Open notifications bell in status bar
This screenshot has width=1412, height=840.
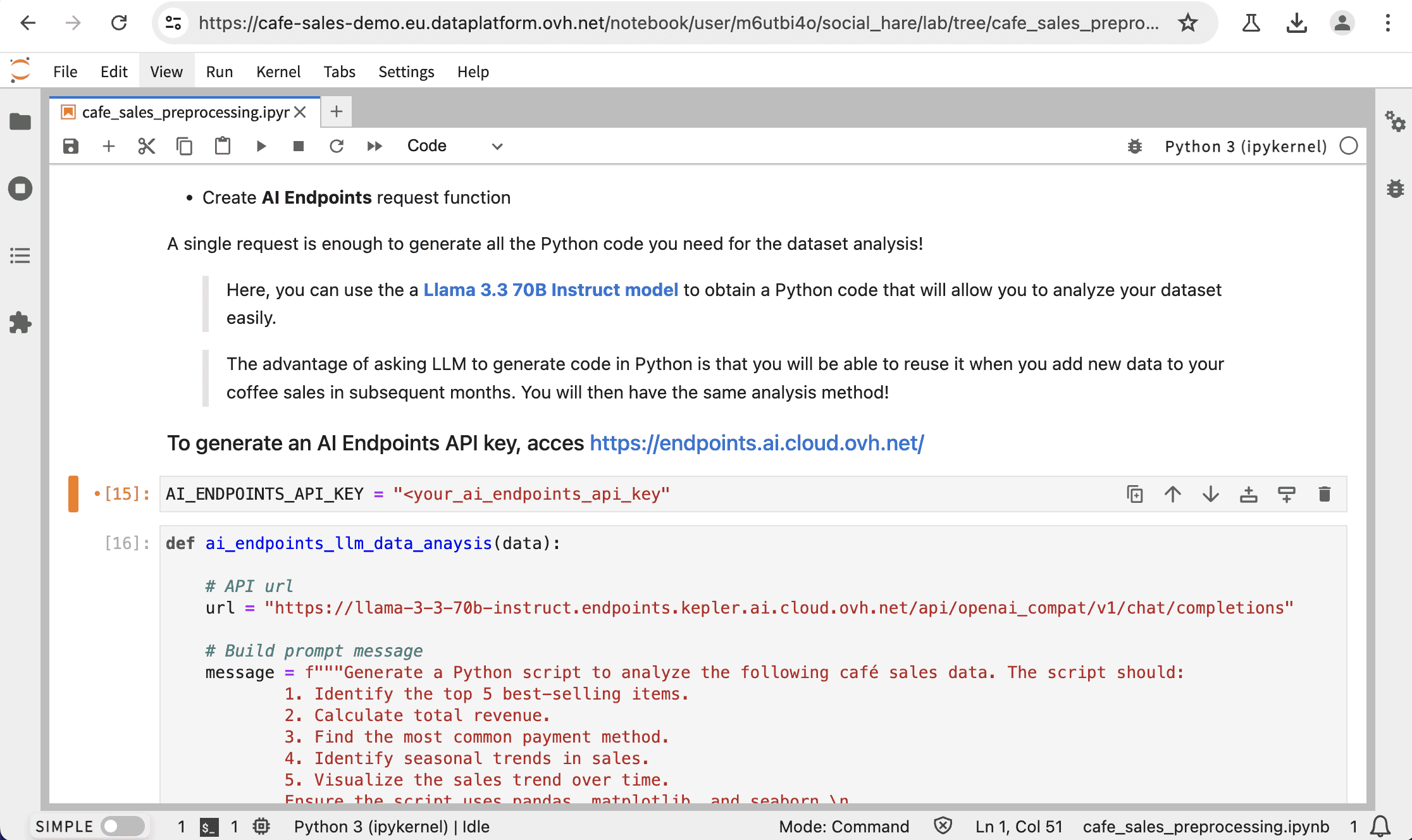[1380, 826]
